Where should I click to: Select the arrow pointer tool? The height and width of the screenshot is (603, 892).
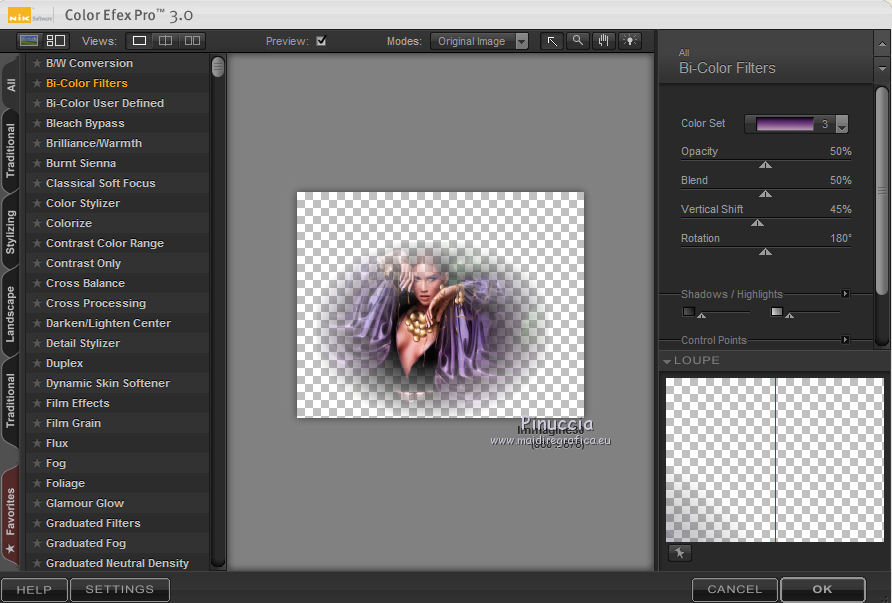point(551,41)
